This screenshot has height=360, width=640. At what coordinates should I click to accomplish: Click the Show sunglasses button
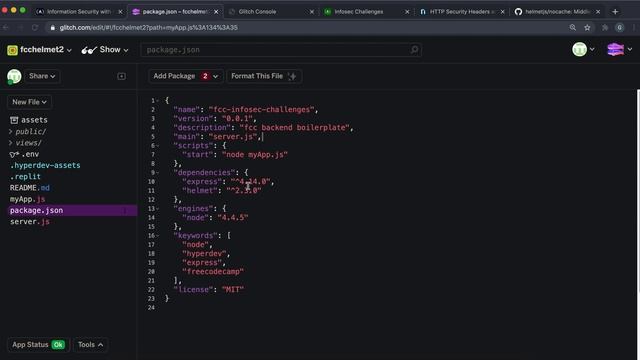105,50
